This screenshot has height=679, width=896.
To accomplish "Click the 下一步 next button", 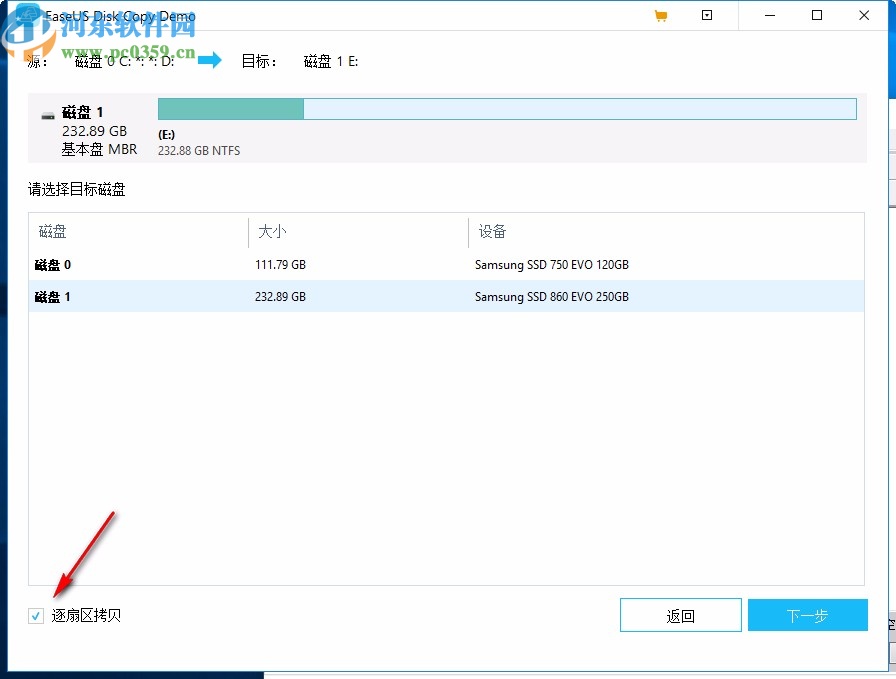I will [x=808, y=615].
